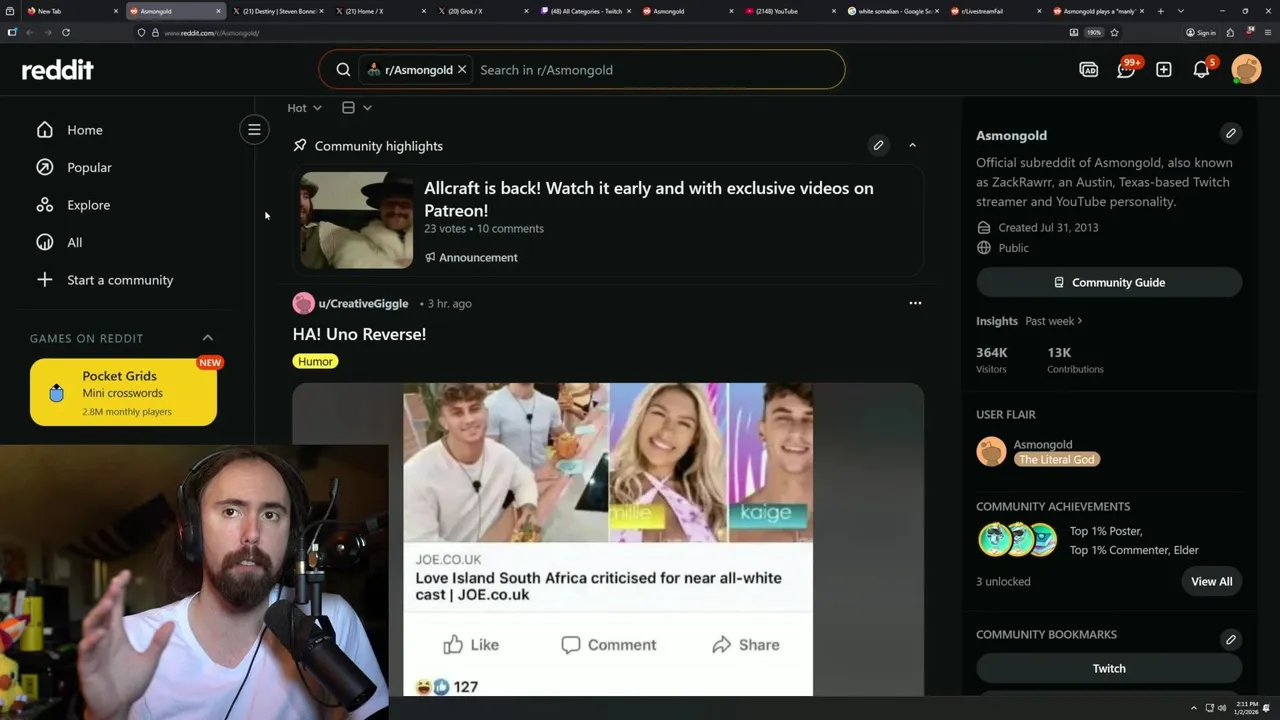This screenshot has height=720, width=1280.
Task: Open the HA! Uno Reverse! post title
Action: pos(359,334)
